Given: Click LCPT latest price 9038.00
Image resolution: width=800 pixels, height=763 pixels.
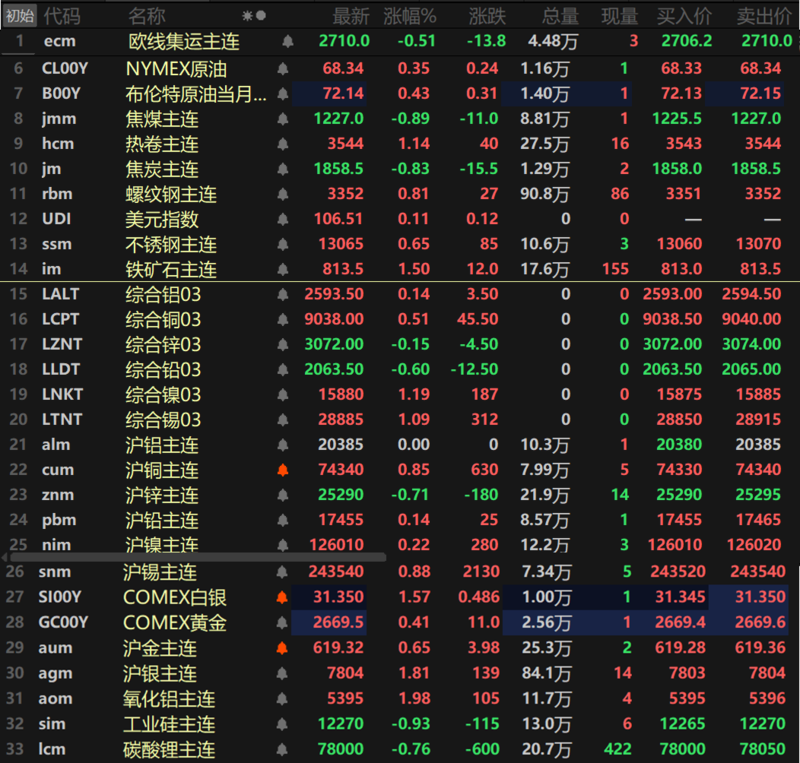Looking at the screenshot, I should (x=334, y=319).
